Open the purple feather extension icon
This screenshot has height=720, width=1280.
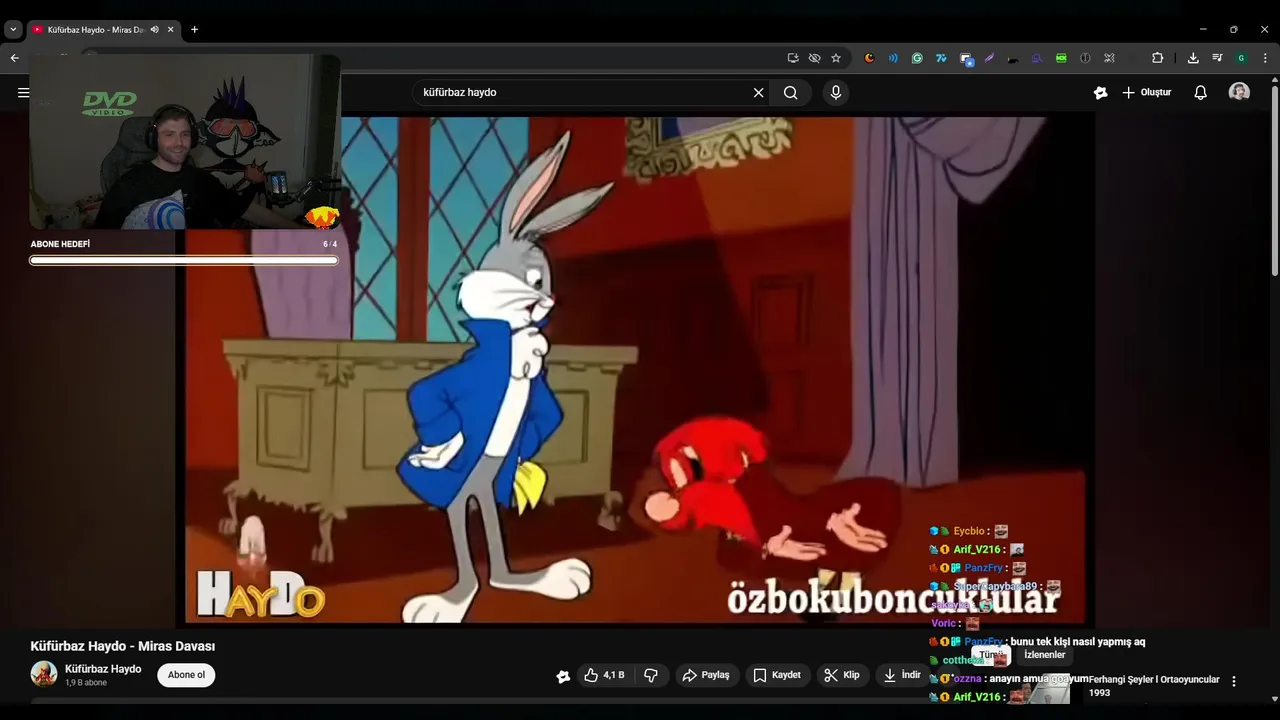pos(989,58)
